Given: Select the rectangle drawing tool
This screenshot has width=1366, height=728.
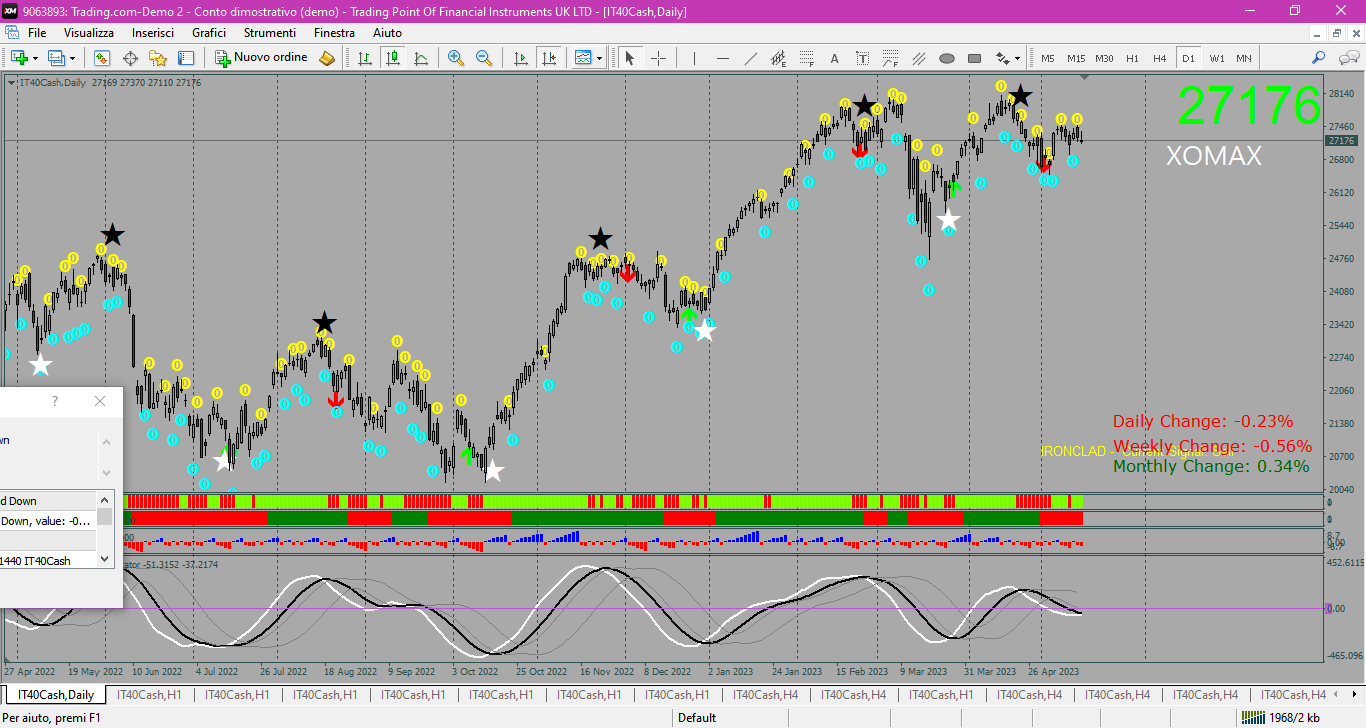Looking at the screenshot, I should click(x=974, y=58).
